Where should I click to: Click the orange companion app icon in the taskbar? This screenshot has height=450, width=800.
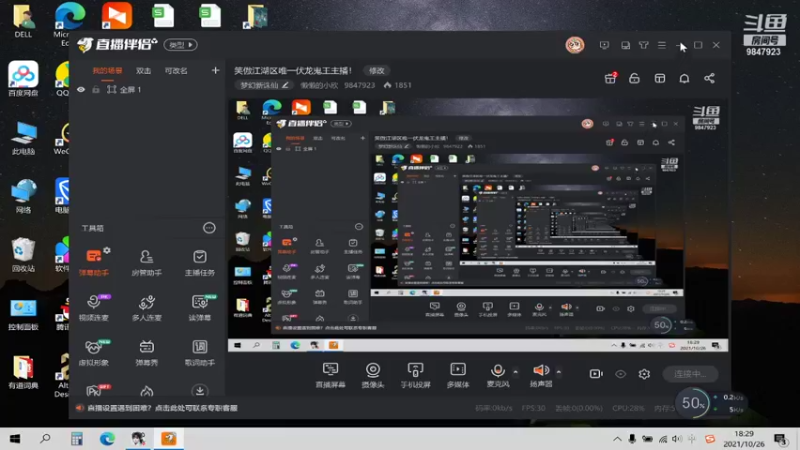pyautogui.click(x=169, y=439)
